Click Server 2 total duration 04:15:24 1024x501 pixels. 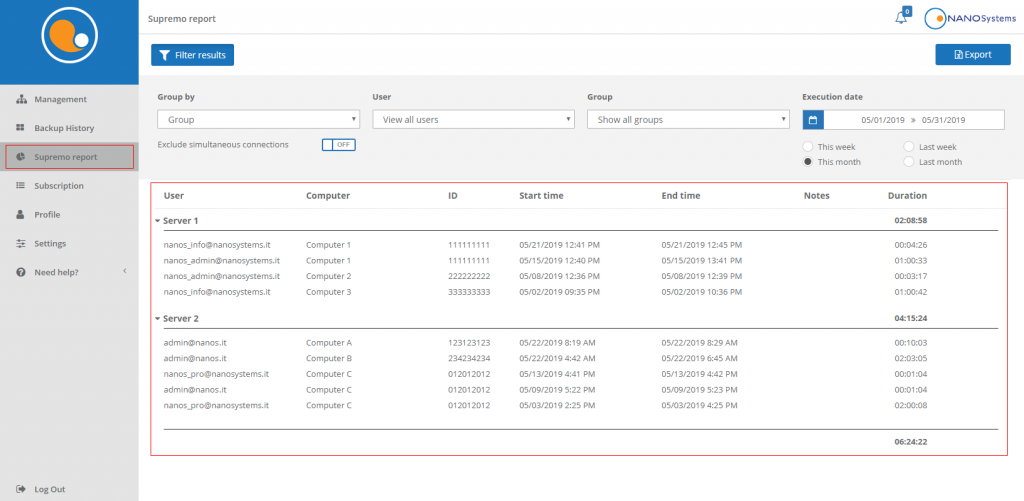coord(911,319)
